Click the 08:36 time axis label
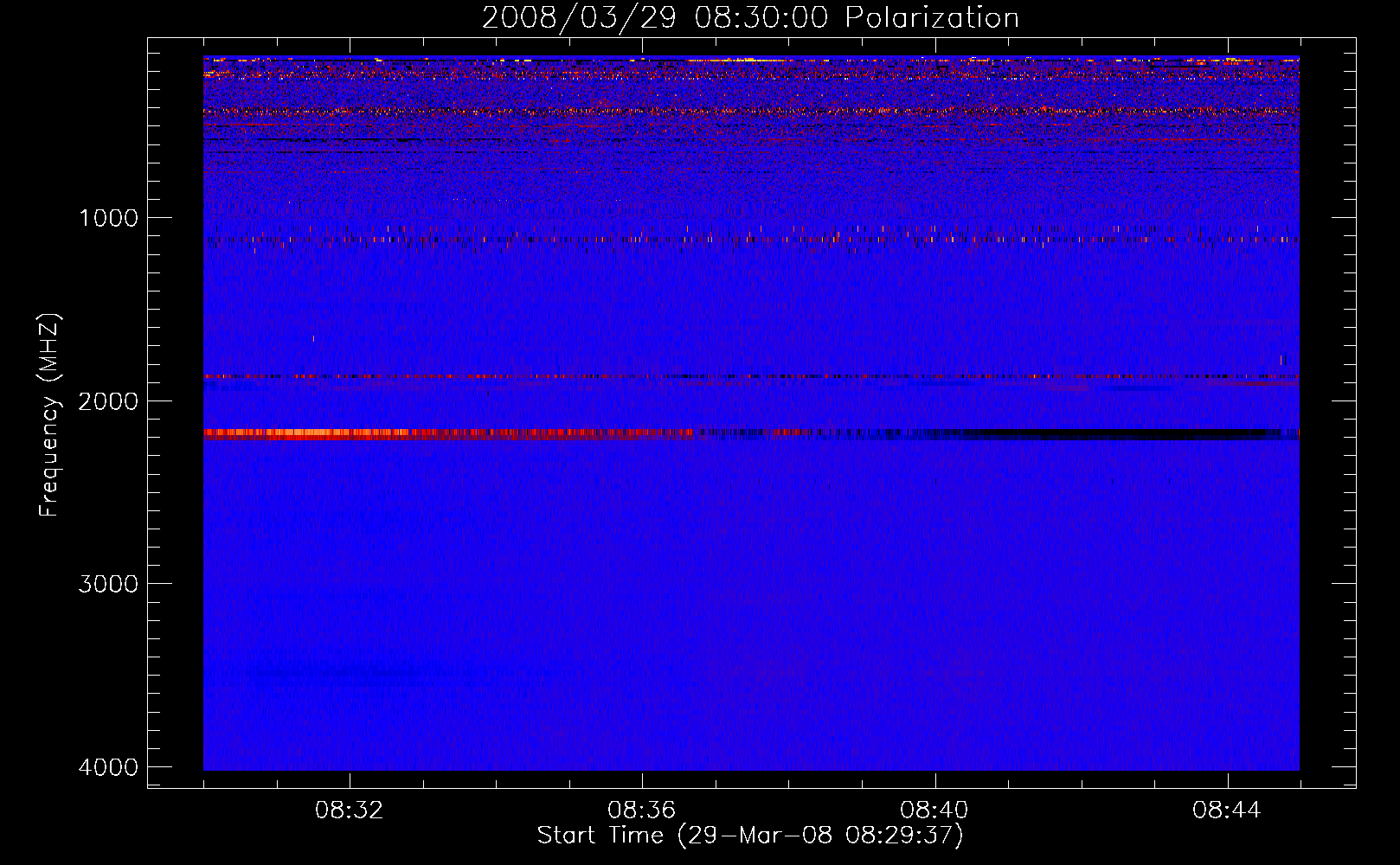Screen dimensions: 1400x865 pyautogui.click(x=642, y=811)
